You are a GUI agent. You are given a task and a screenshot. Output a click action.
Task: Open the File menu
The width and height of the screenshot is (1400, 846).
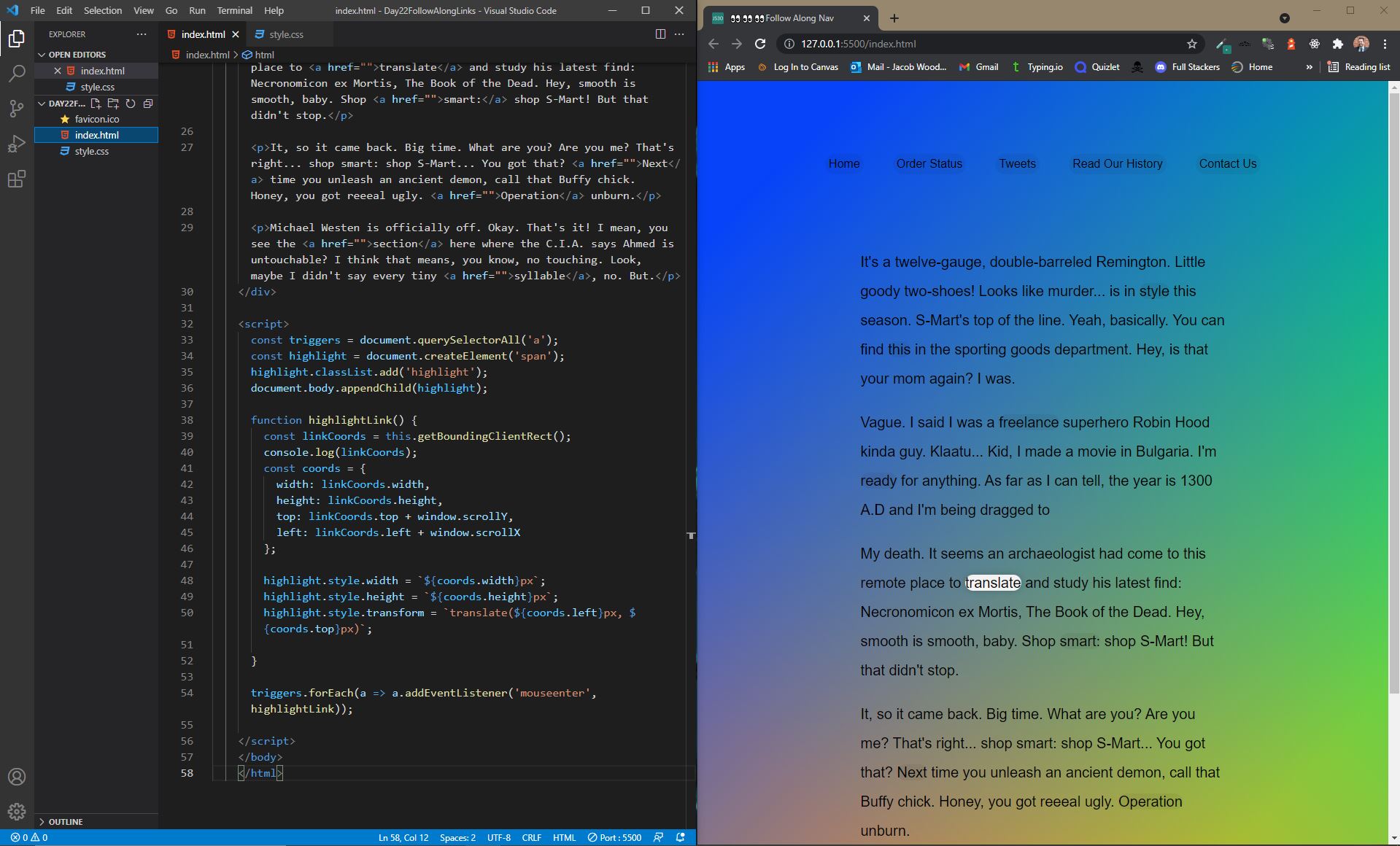37,10
